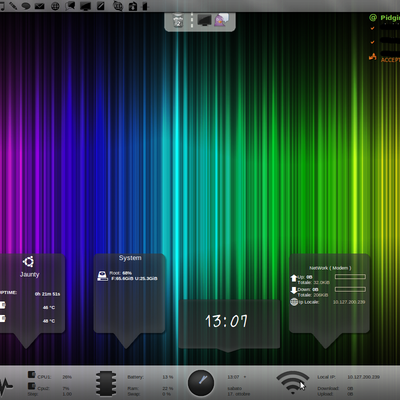Click the Cpu2 icon in bottom bar
400x400 pixels.
pos(32,386)
